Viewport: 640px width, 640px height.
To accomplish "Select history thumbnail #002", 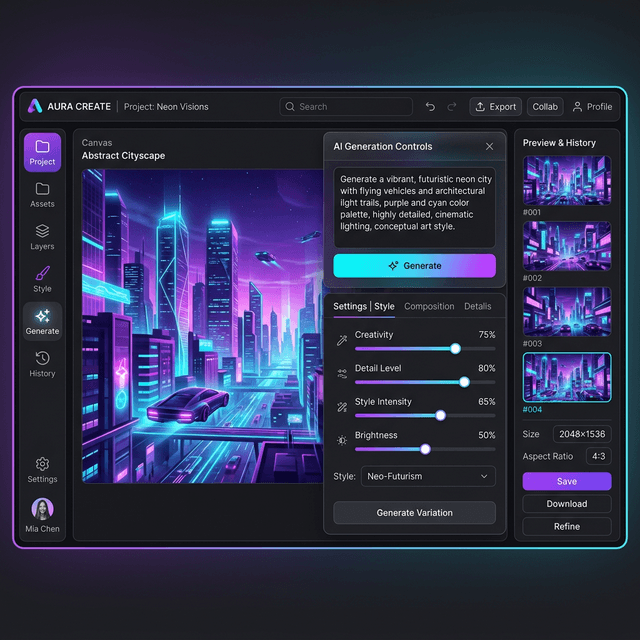I will [x=567, y=246].
